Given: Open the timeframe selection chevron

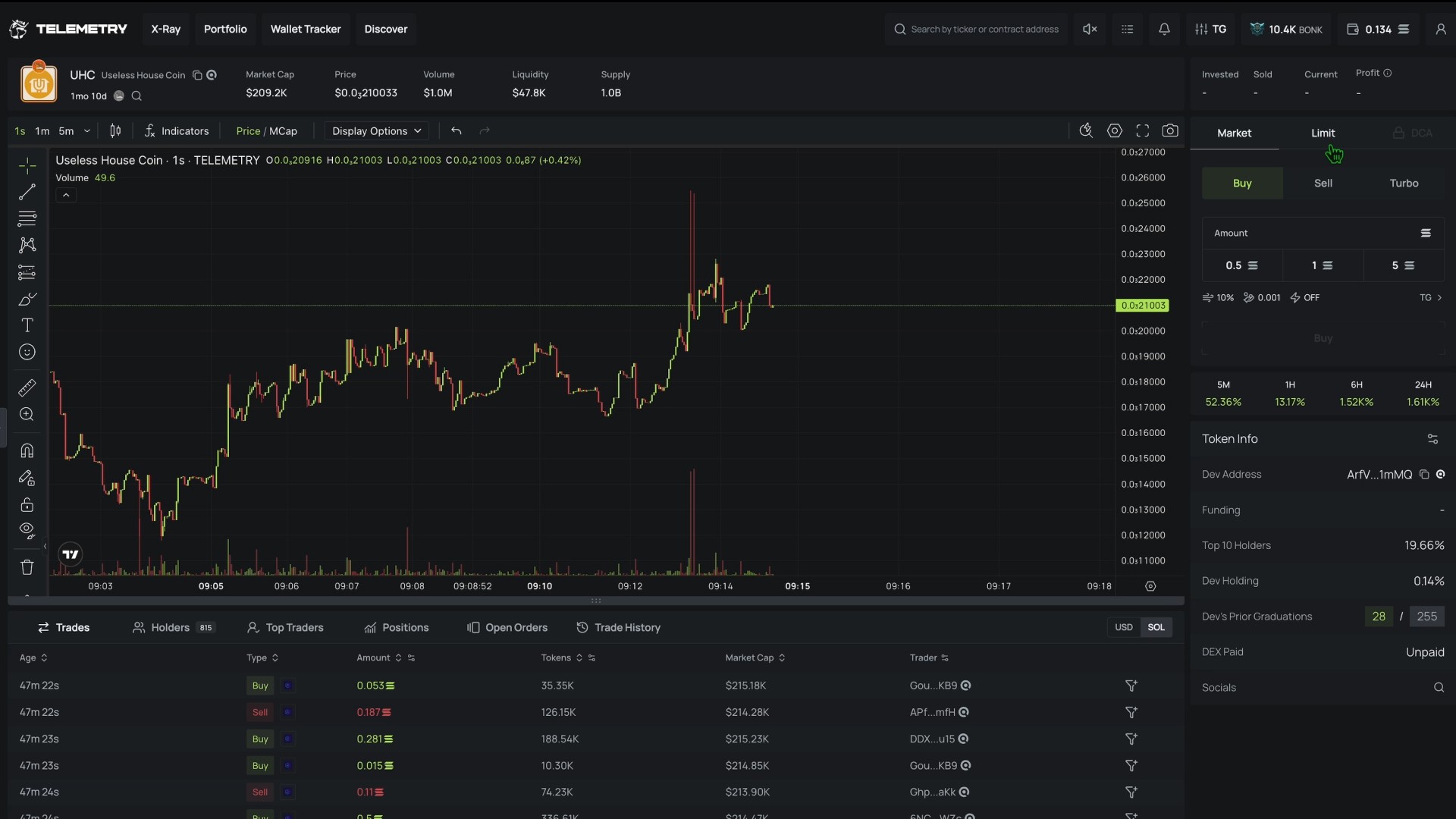Looking at the screenshot, I should tap(87, 130).
